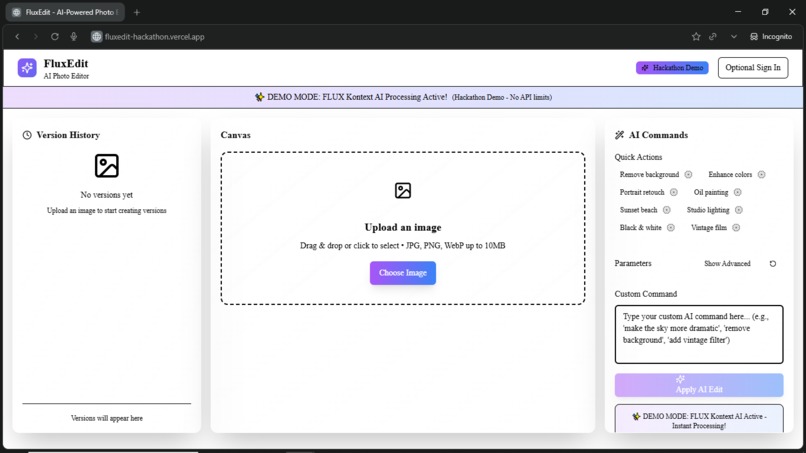Click the address bar URL

(155, 37)
